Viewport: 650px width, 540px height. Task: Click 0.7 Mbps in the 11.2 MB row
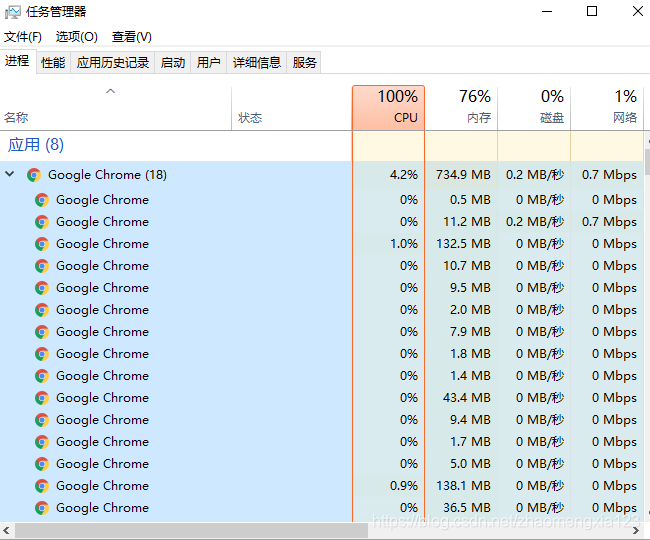[x=609, y=222]
